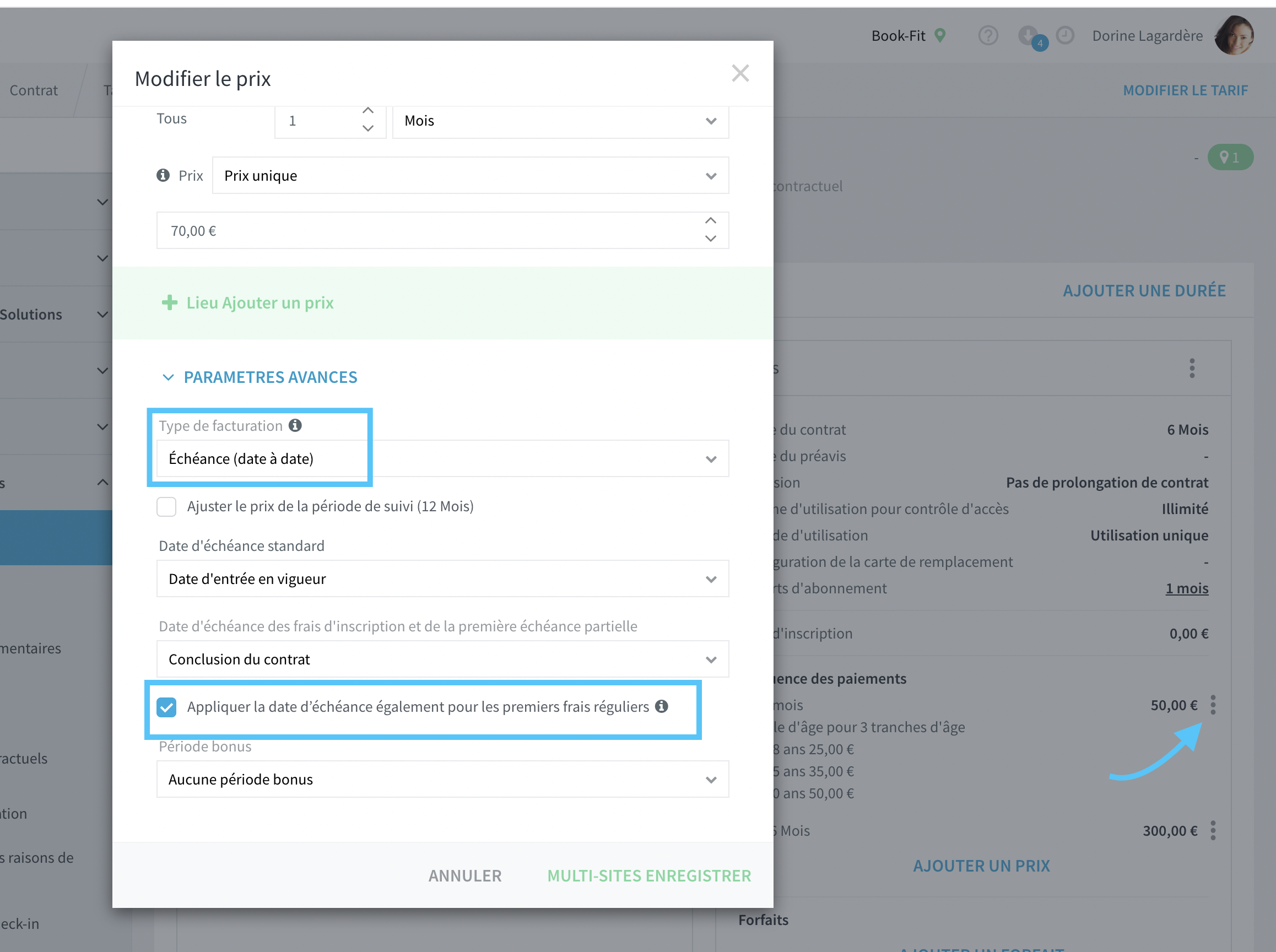Decrease the Tous interval number

coord(367,128)
